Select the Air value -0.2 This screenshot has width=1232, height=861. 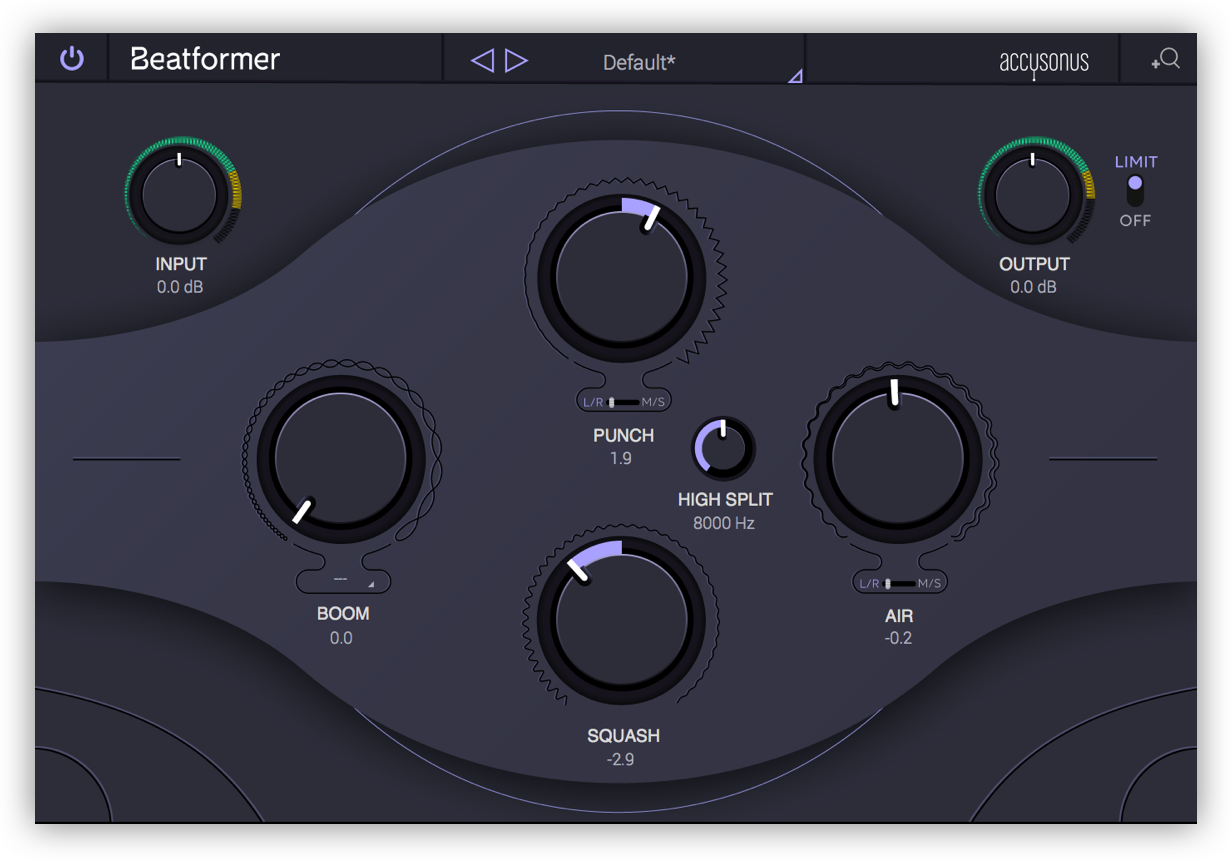point(898,638)
